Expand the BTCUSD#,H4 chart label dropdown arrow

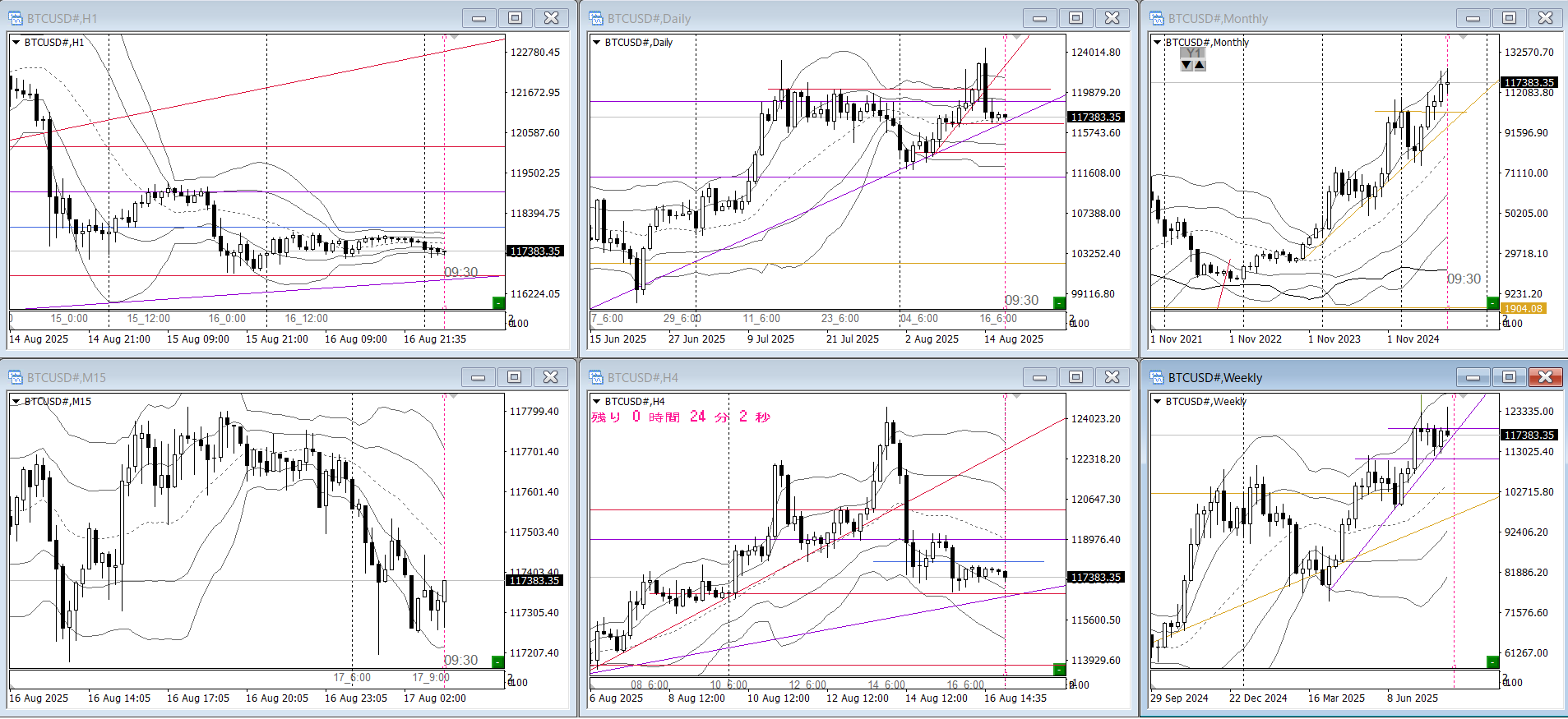(x=596, y=402)
